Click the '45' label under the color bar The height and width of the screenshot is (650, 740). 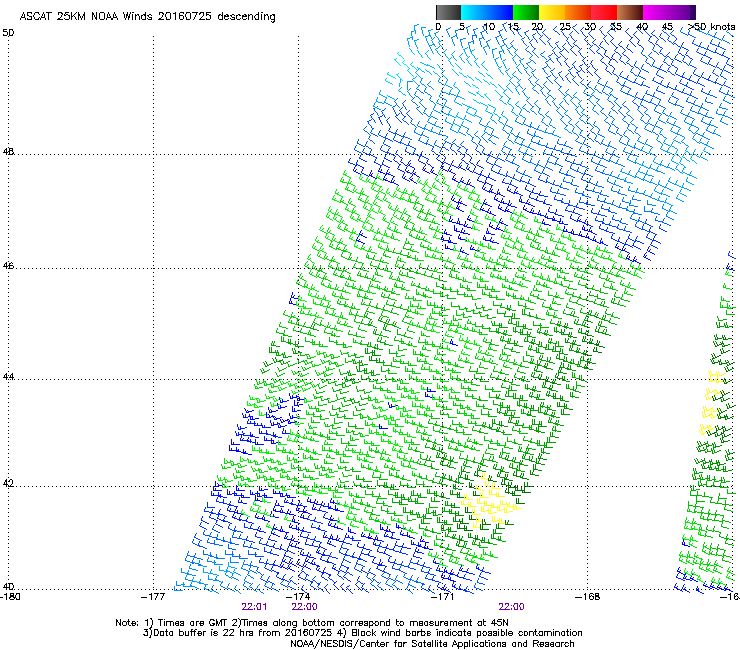(667, 27)
